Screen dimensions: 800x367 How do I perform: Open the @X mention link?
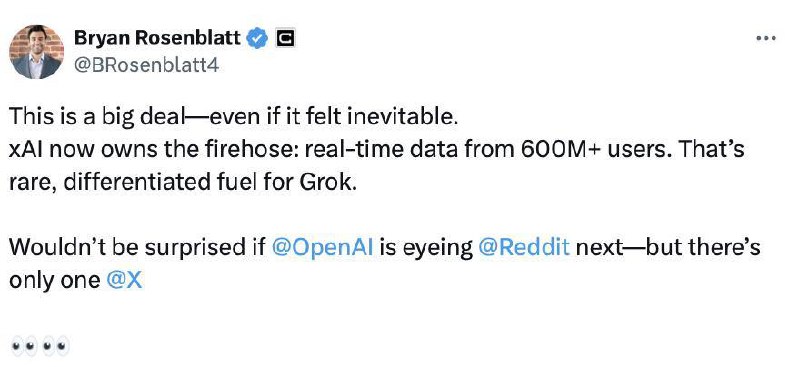(124, 280)
